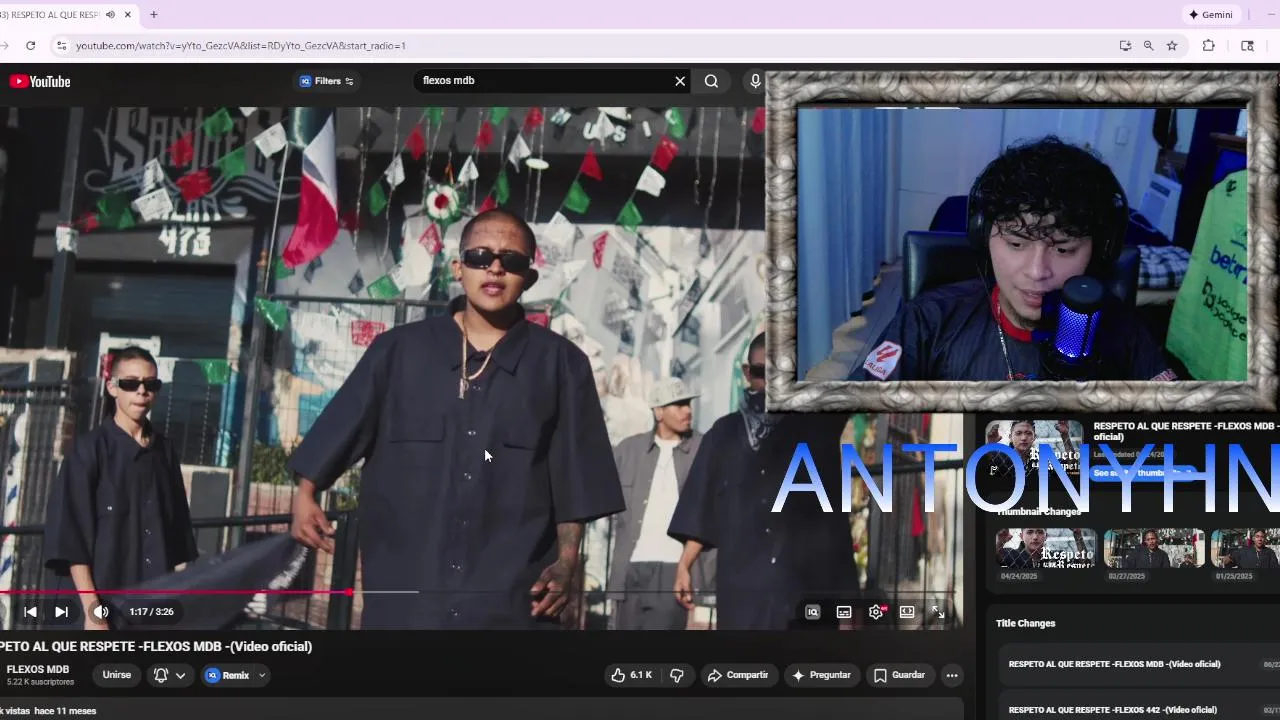Screen dimensions: 1280x720
Task: Open notification bell dropdown
Action: (169, 675)
